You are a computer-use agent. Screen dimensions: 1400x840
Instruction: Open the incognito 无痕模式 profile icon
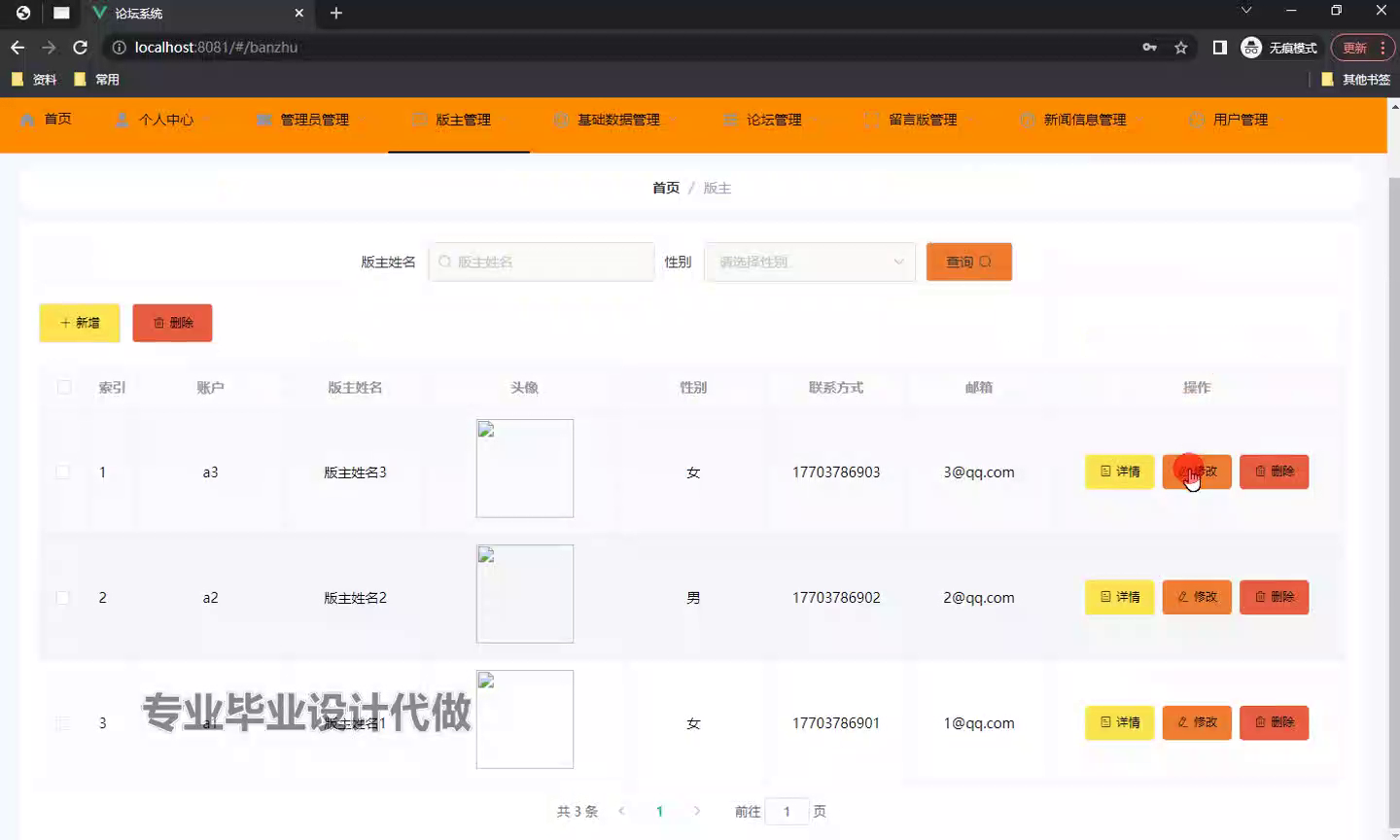tap(1251, 47)
